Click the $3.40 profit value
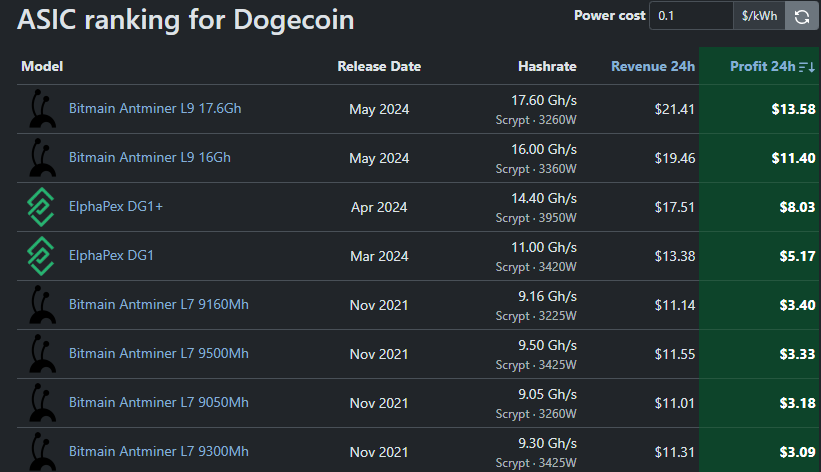This screenshot has width=821, height=472. tap(797, 305)
